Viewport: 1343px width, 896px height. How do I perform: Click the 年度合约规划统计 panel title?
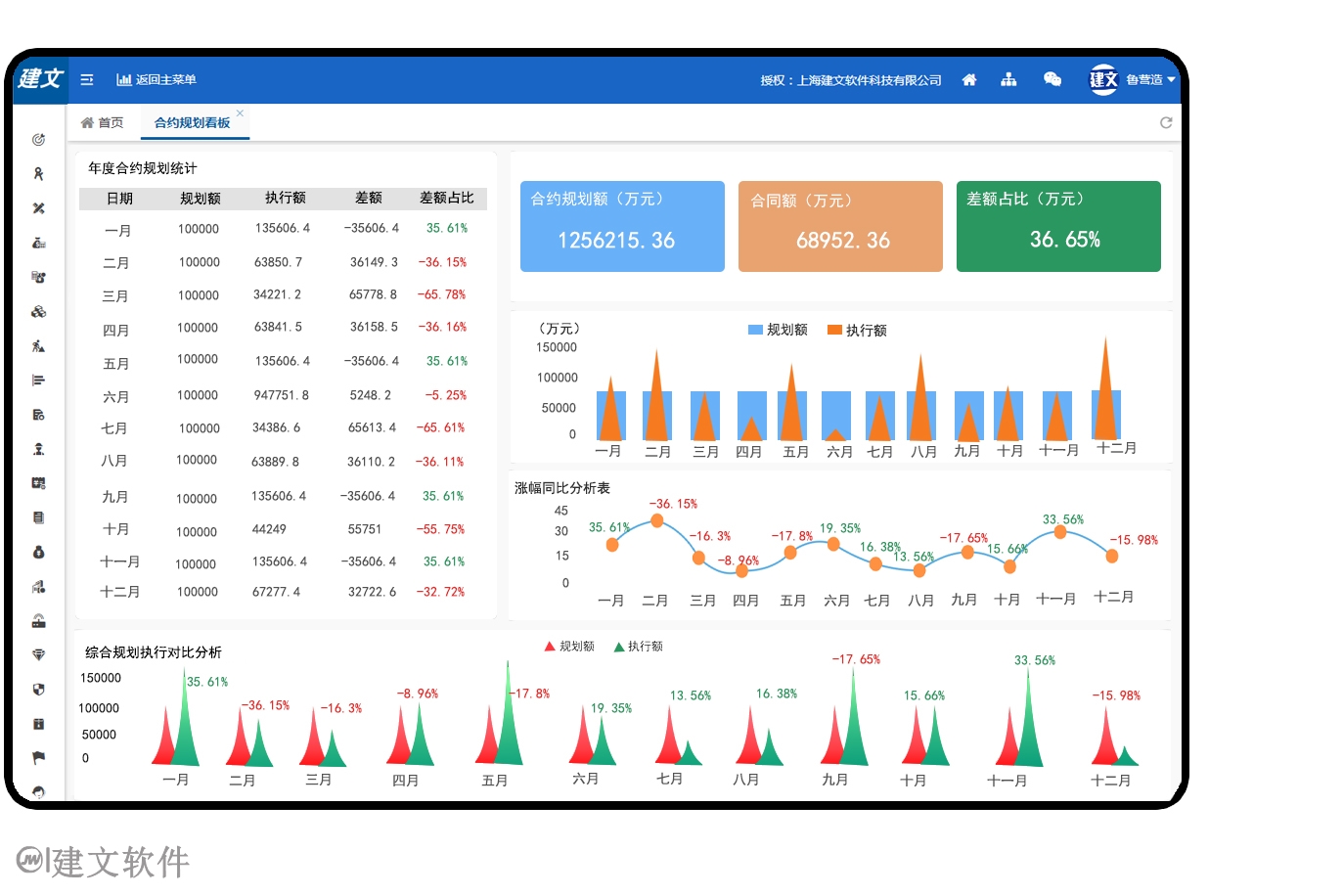click(x=142, y=168)
